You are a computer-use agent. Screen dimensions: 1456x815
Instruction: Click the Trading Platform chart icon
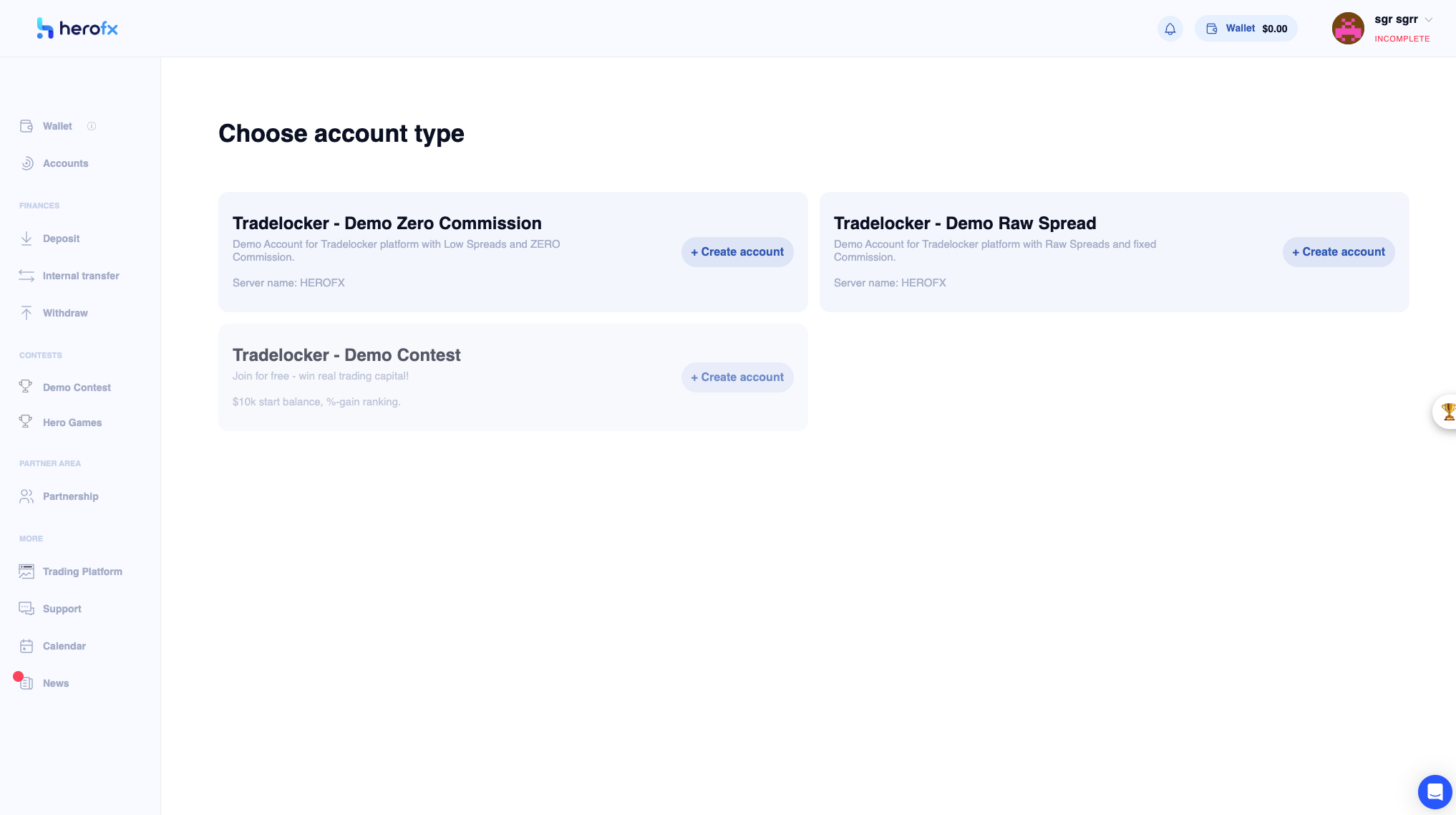point(26,572)
